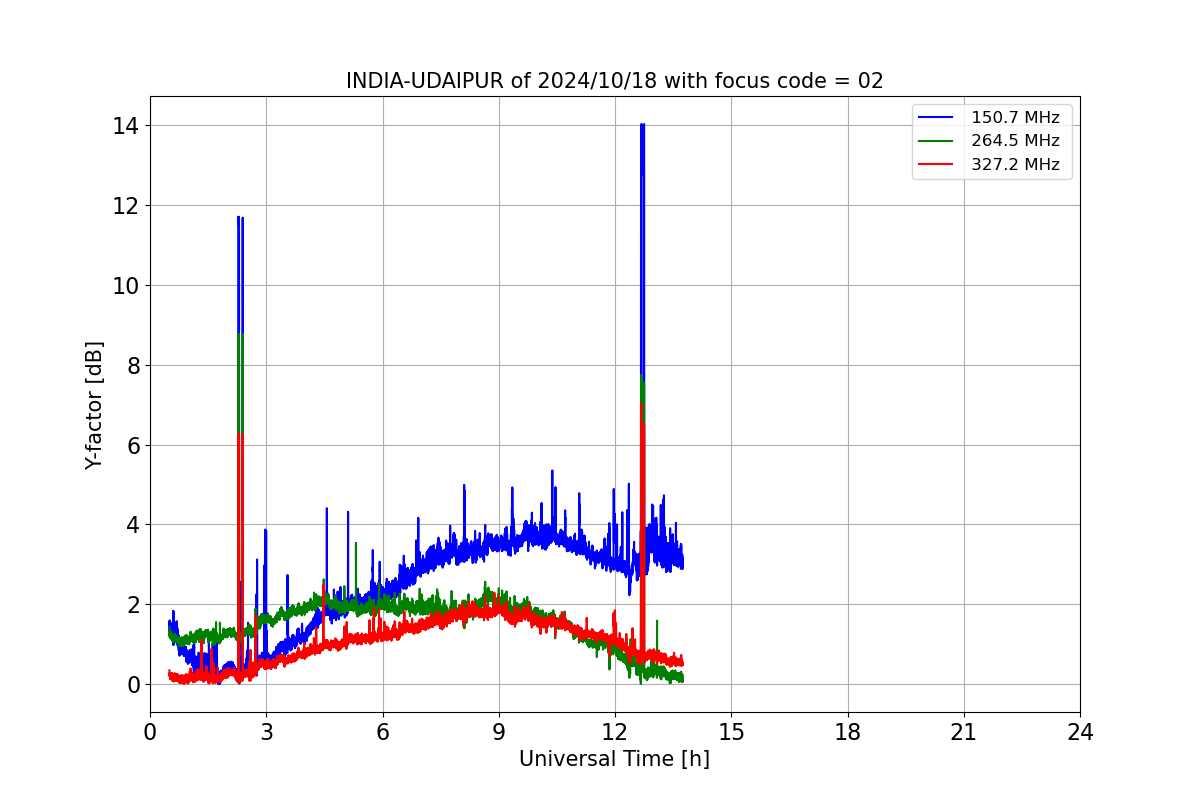The width and height of the screenshot is (1200, 800).
Task: Click x-axis tick label 18
Action: [x=848, y=732]
